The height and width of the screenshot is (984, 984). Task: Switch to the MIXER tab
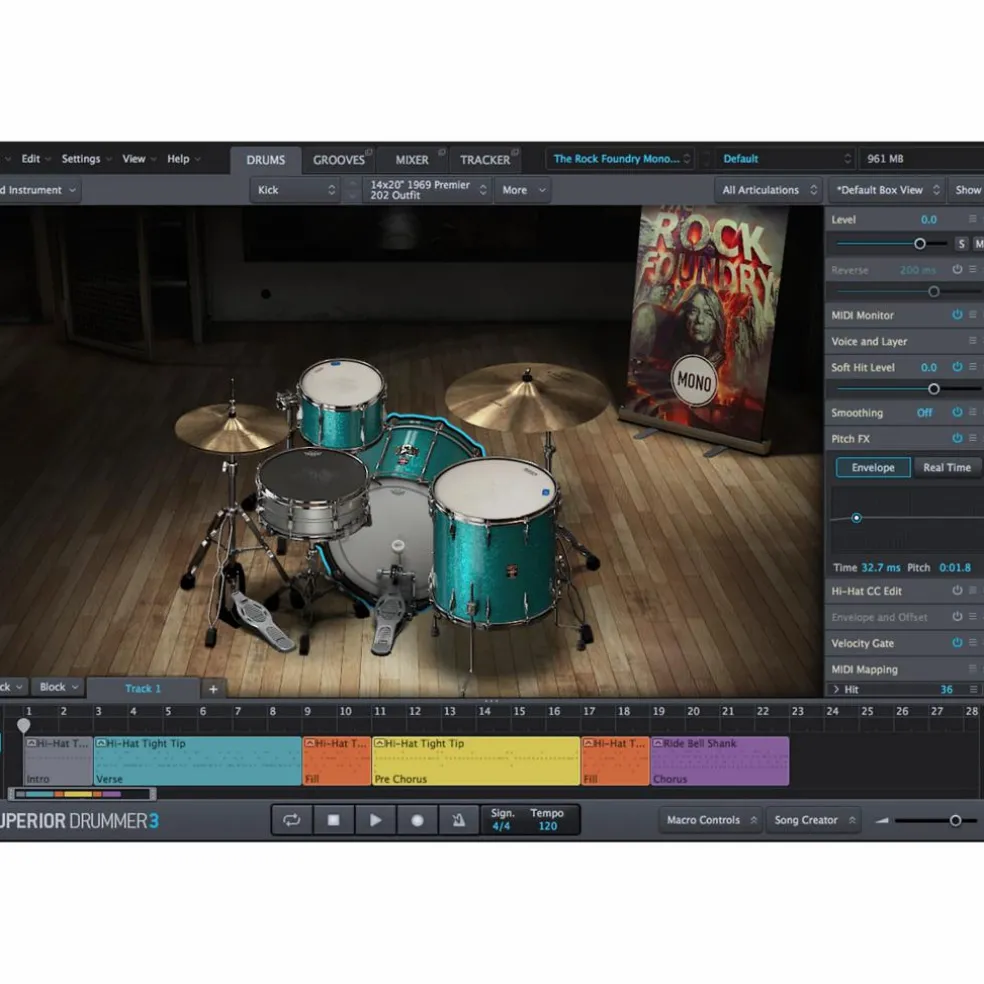[x=412, y=160]
